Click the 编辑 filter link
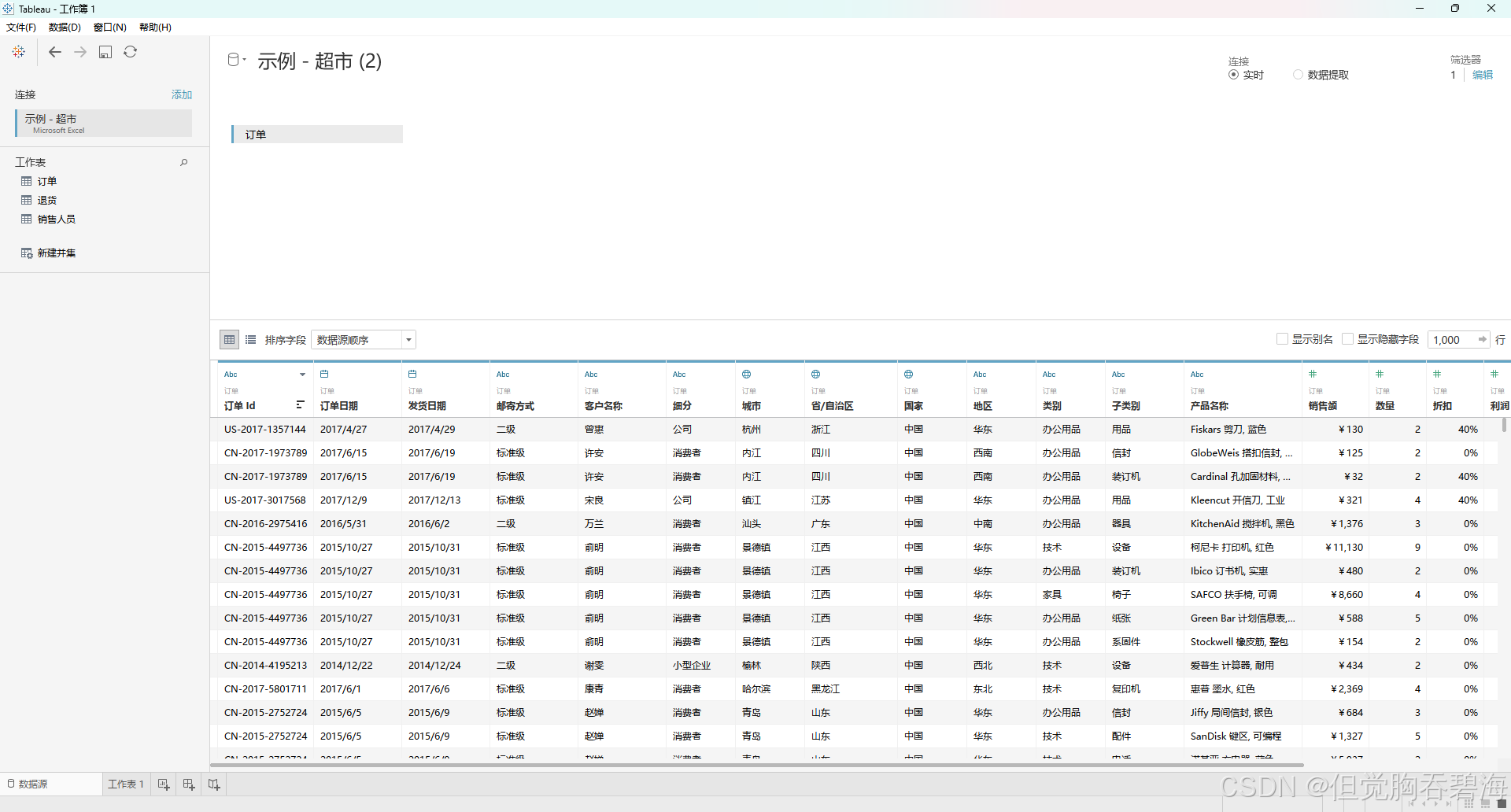This screenshot has width=1511, height=812. (1483, 75)
